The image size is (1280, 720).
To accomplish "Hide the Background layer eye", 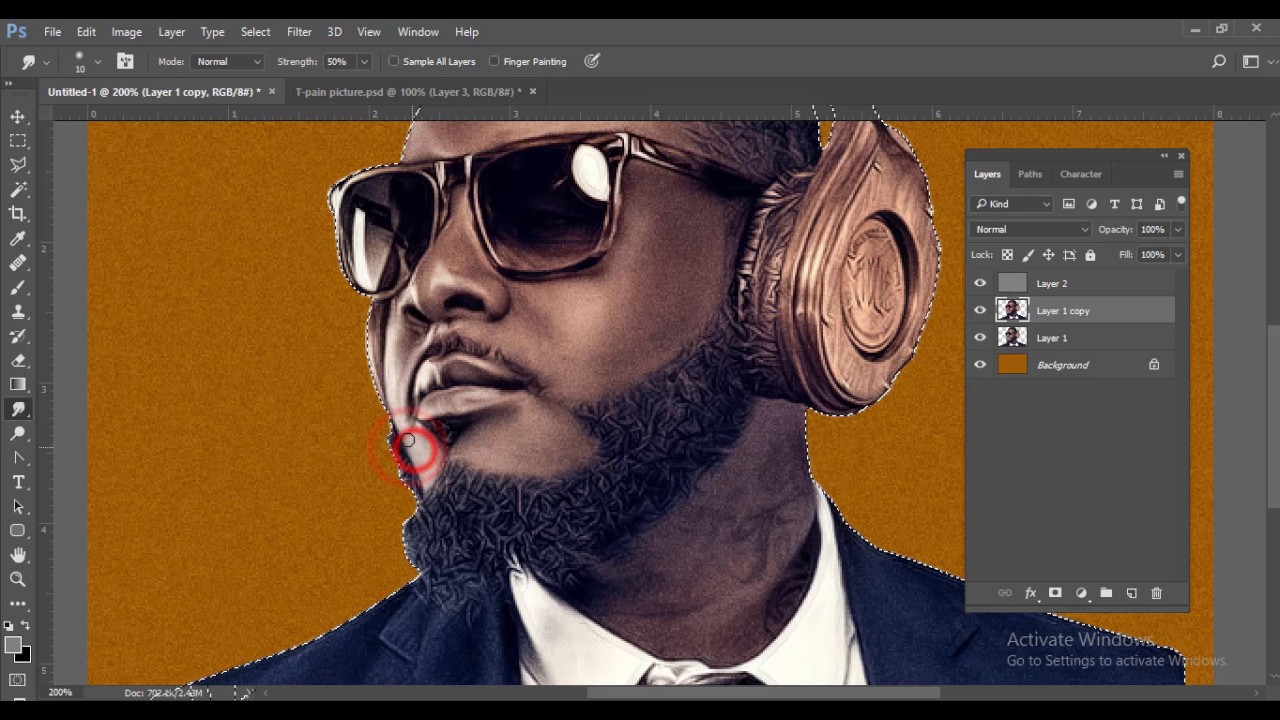I will (x=980, y=364).
